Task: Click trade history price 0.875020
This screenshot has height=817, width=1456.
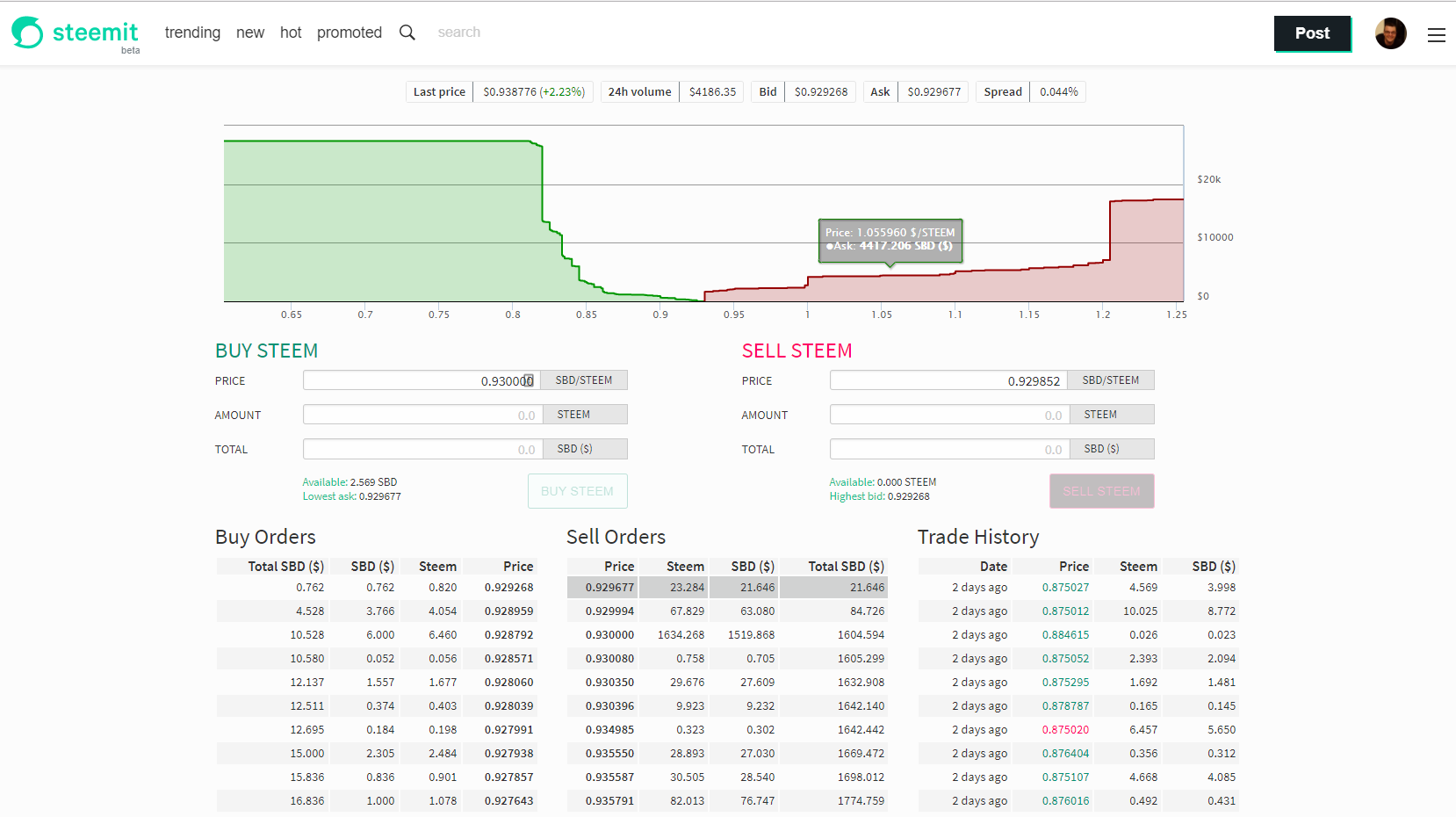Action: (1065, 730)
